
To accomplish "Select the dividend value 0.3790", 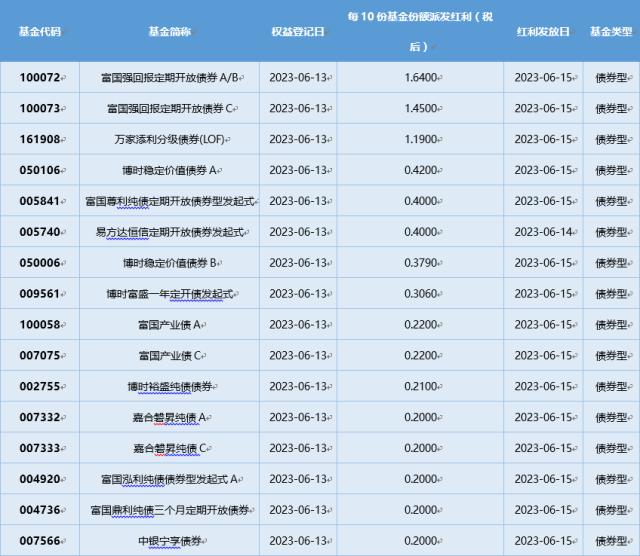I will [x=421, y=263].
